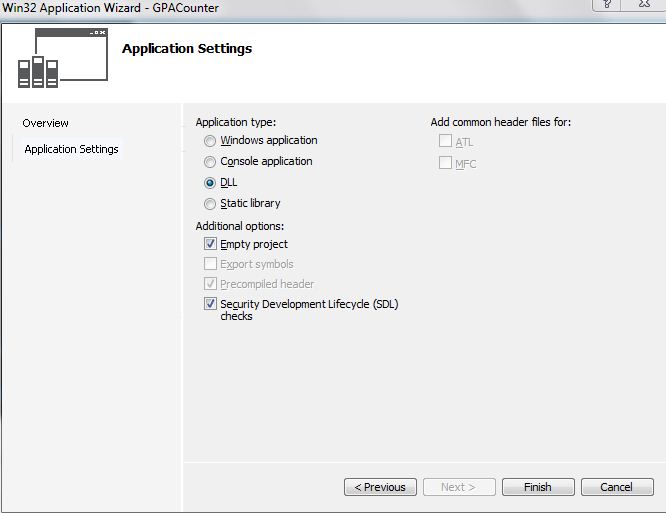The width and height of the screenshot is (666, 513).
Task: Click the ATL header checkbox
Action: (446, 142)
